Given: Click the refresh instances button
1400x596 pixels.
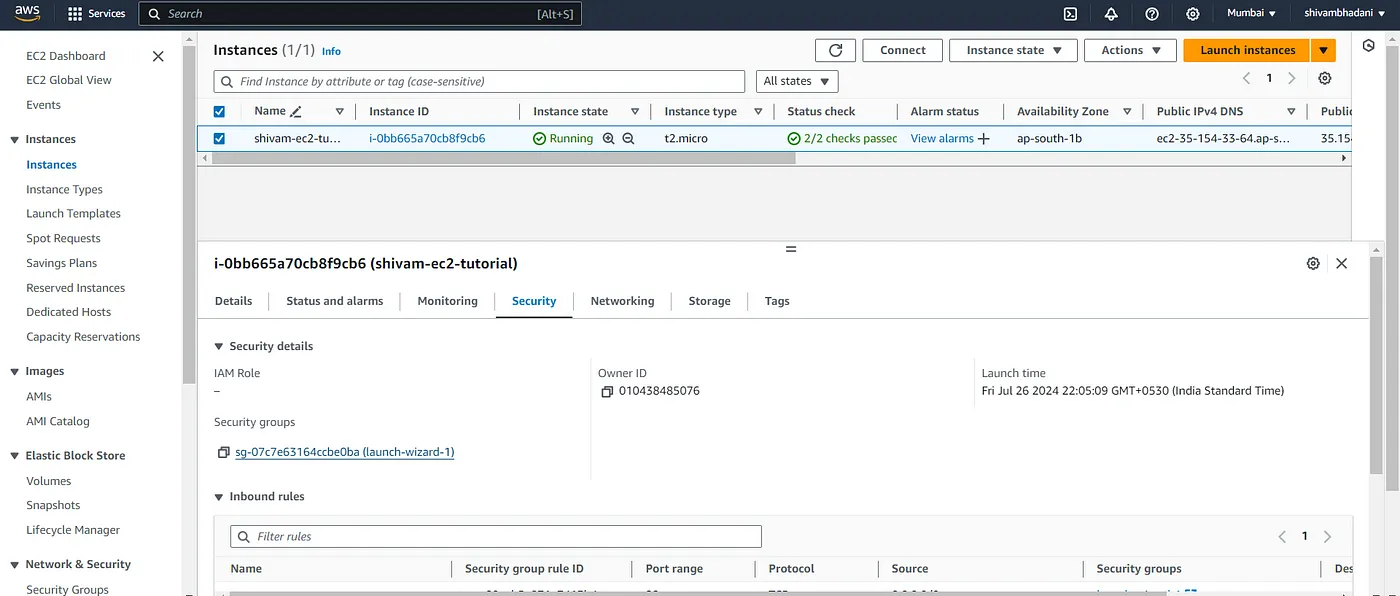Looking at the screenshot, I should coord(835,50).
